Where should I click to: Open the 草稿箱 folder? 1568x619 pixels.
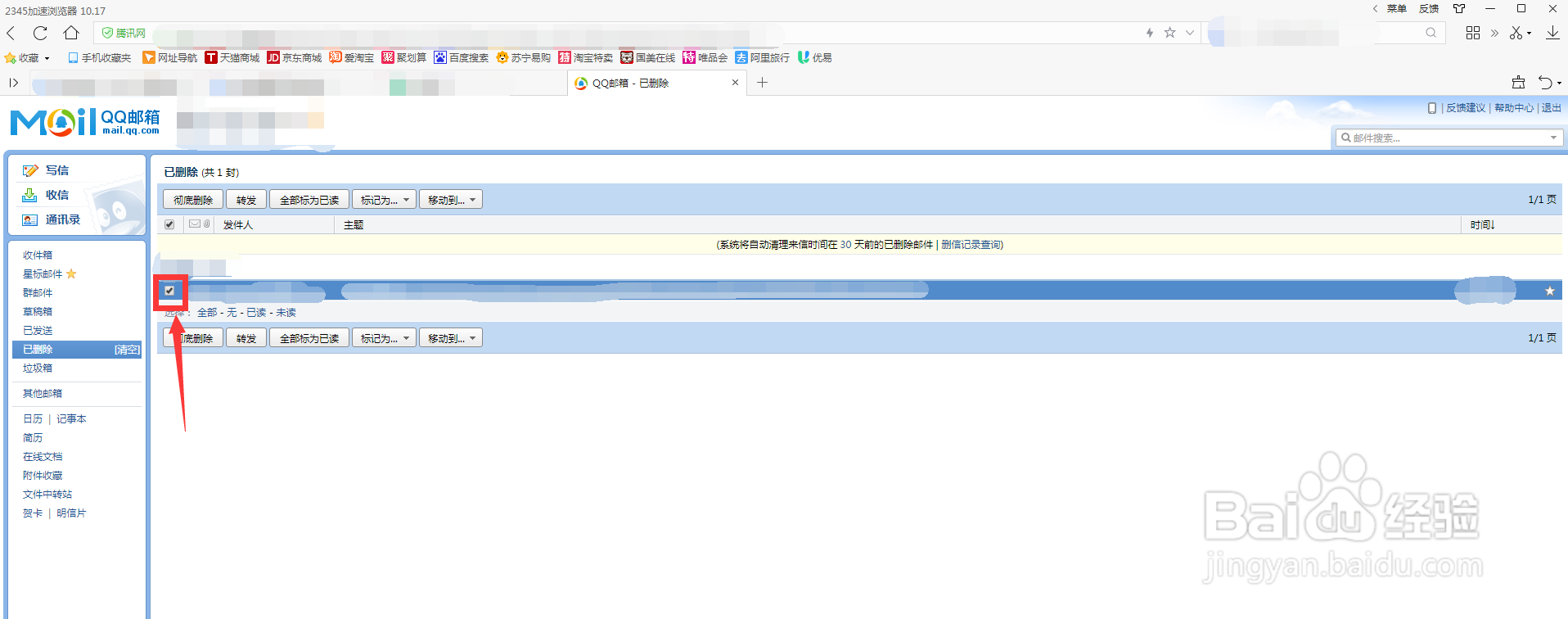(38, 311)
